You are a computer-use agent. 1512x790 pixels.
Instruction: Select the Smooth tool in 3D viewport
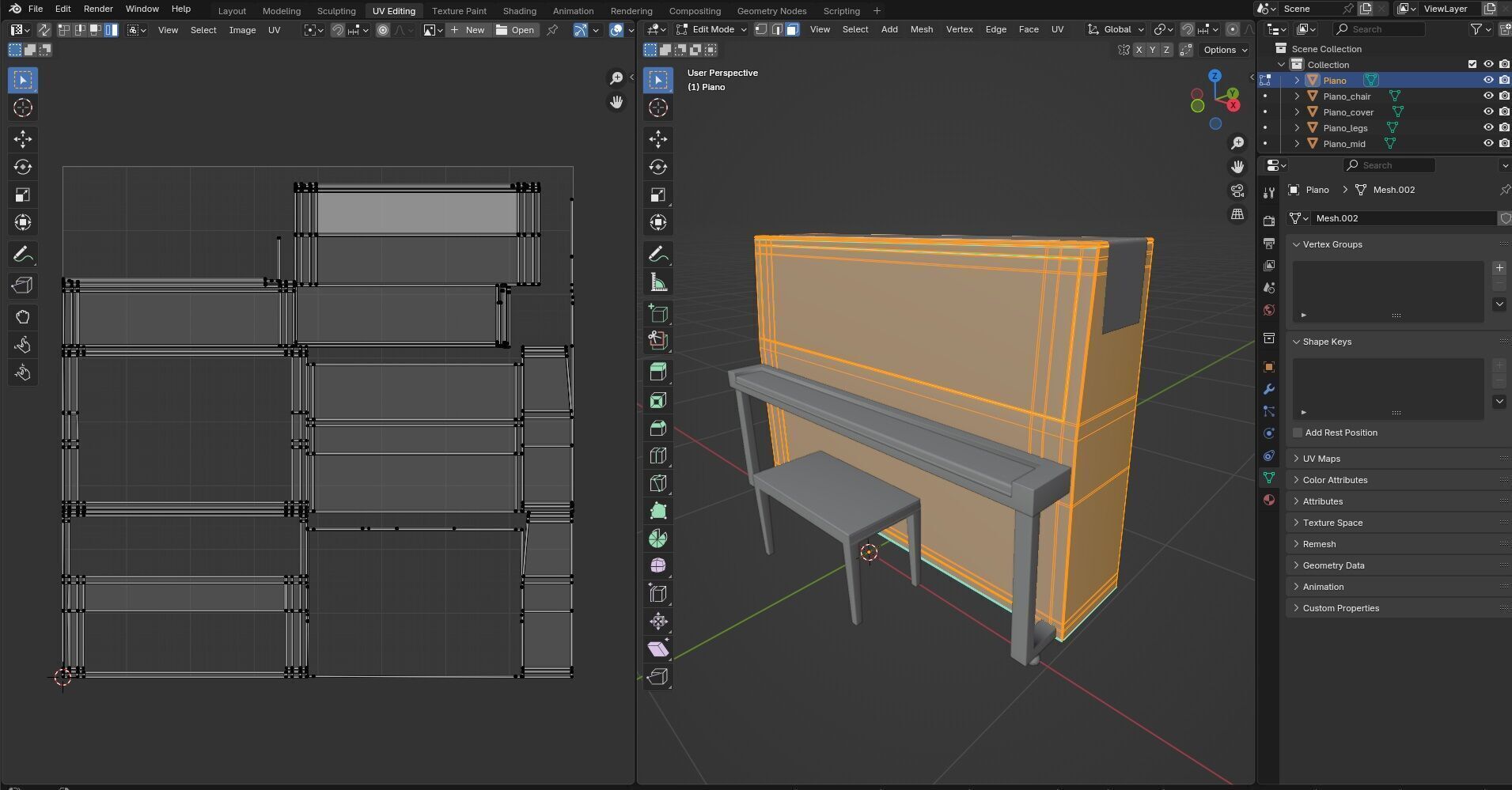tap(657, 566)
